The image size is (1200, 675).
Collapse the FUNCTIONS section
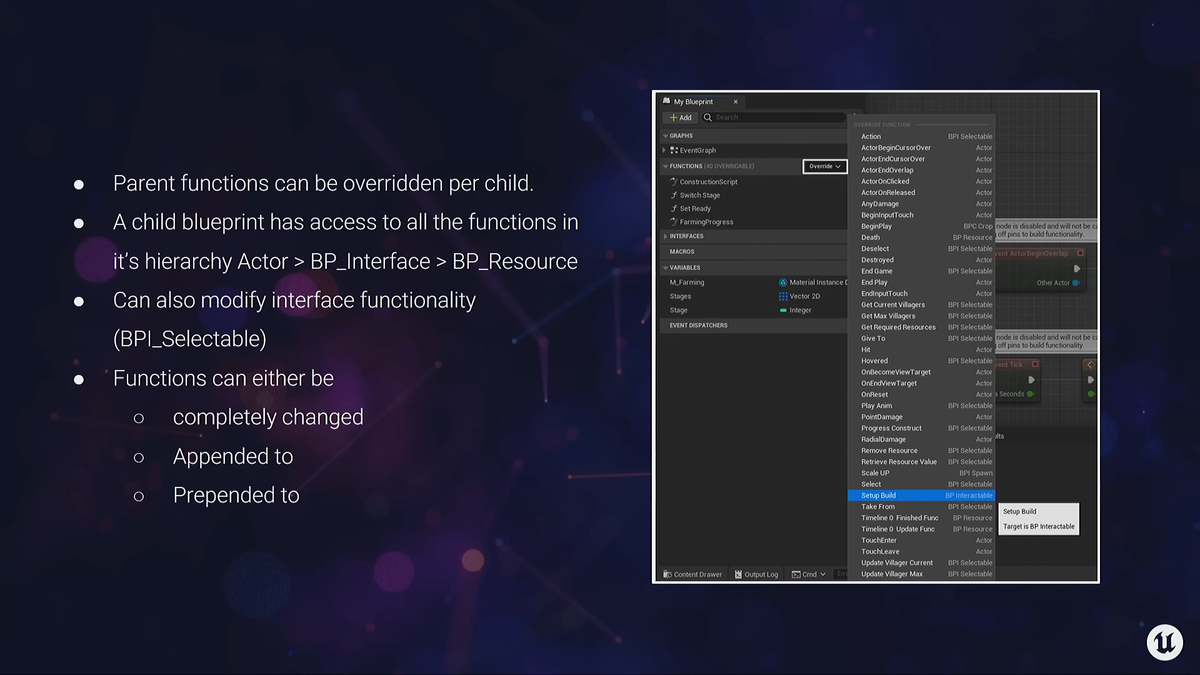tap(664, 166)
